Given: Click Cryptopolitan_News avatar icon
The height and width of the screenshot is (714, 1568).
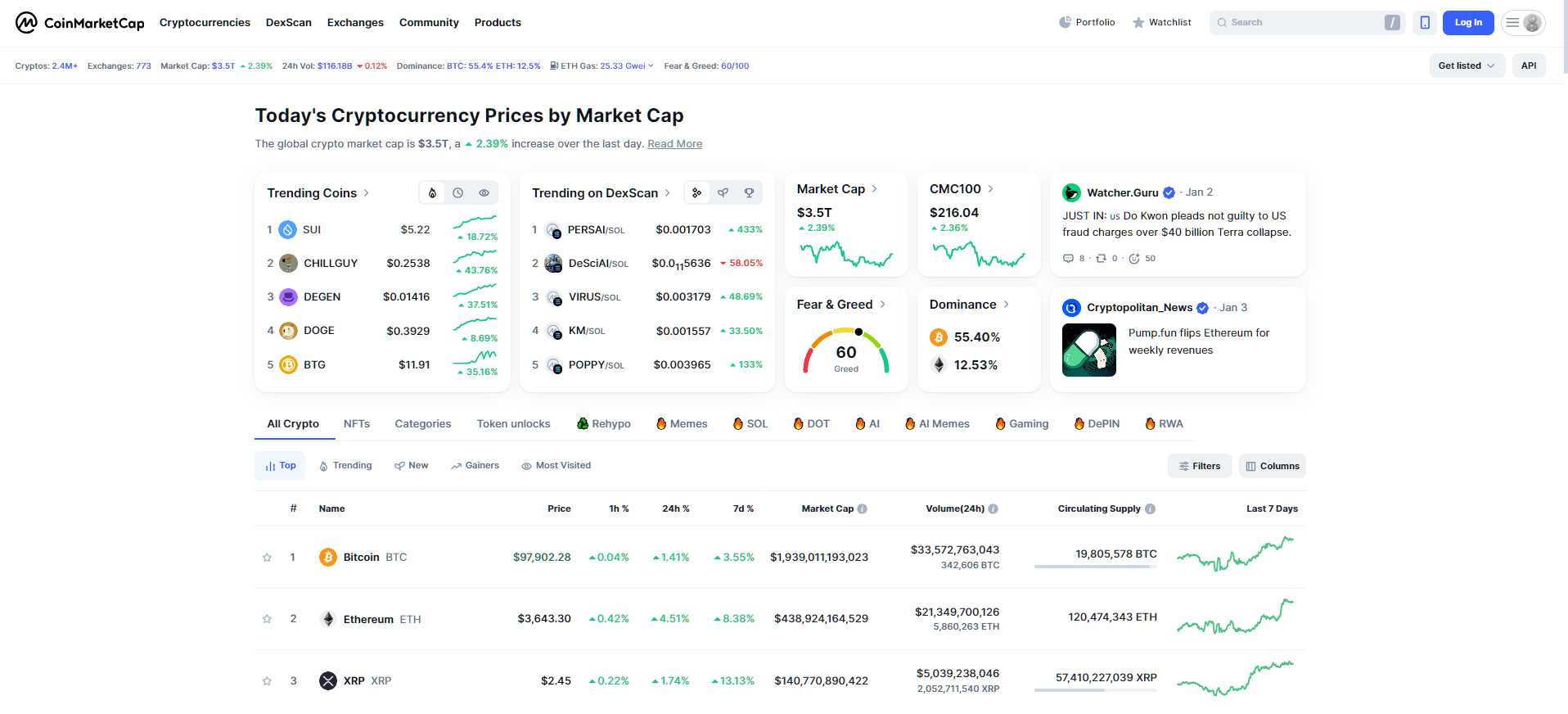Looking at the screenshot, I should pos(1071,308).
